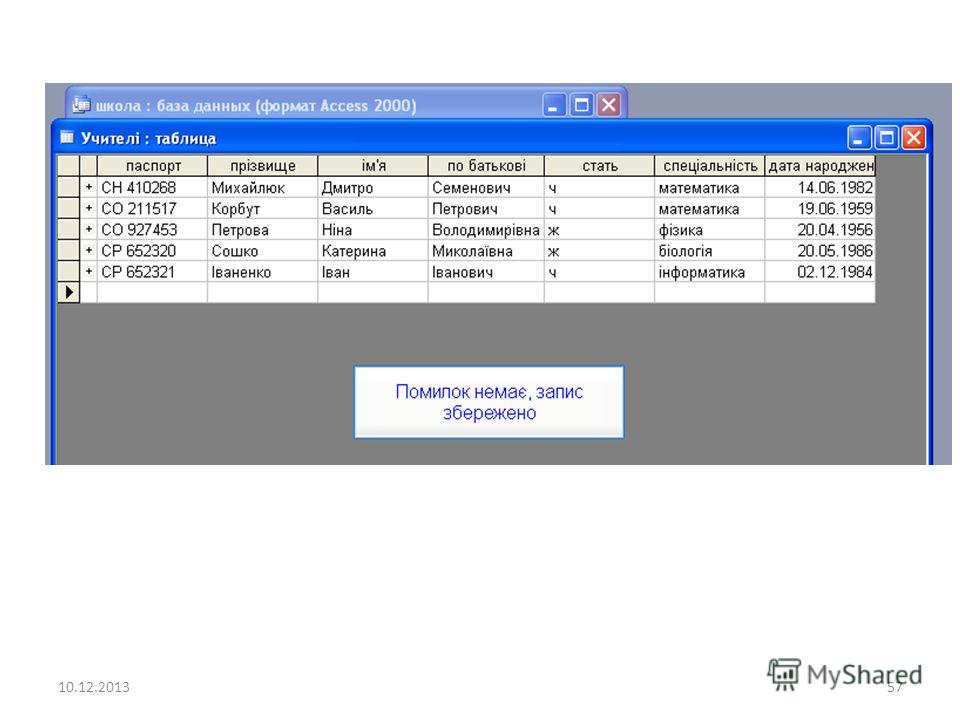Click the birth date cell '19.06.1959'
This screenshot has width=960, height=720.
pyautogui.click(x=820, y=208)
